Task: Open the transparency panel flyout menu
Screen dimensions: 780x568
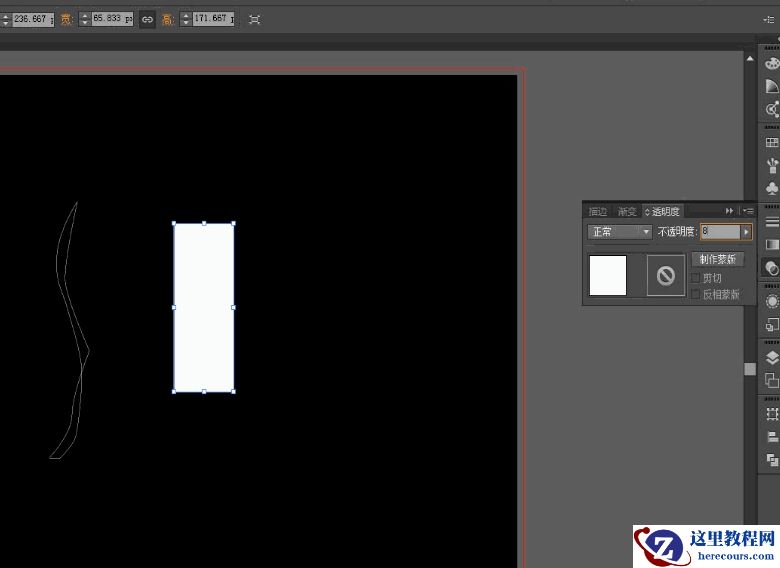Action: 748,211
